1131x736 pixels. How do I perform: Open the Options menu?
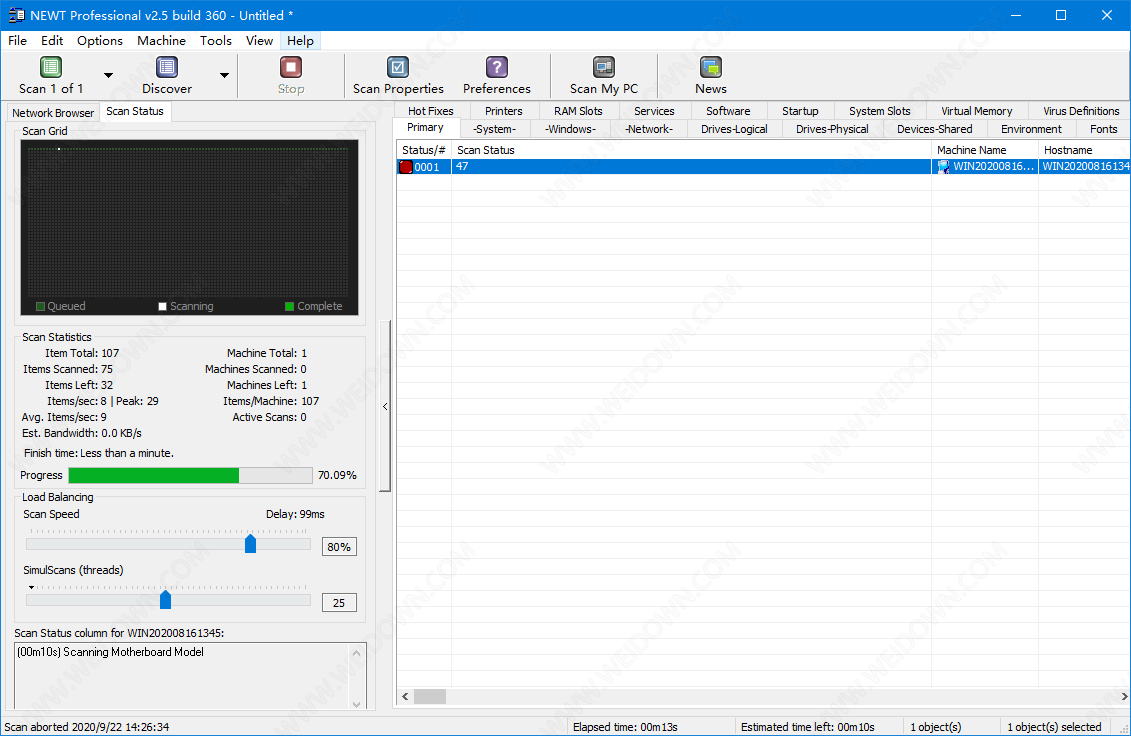click(100, 40)
